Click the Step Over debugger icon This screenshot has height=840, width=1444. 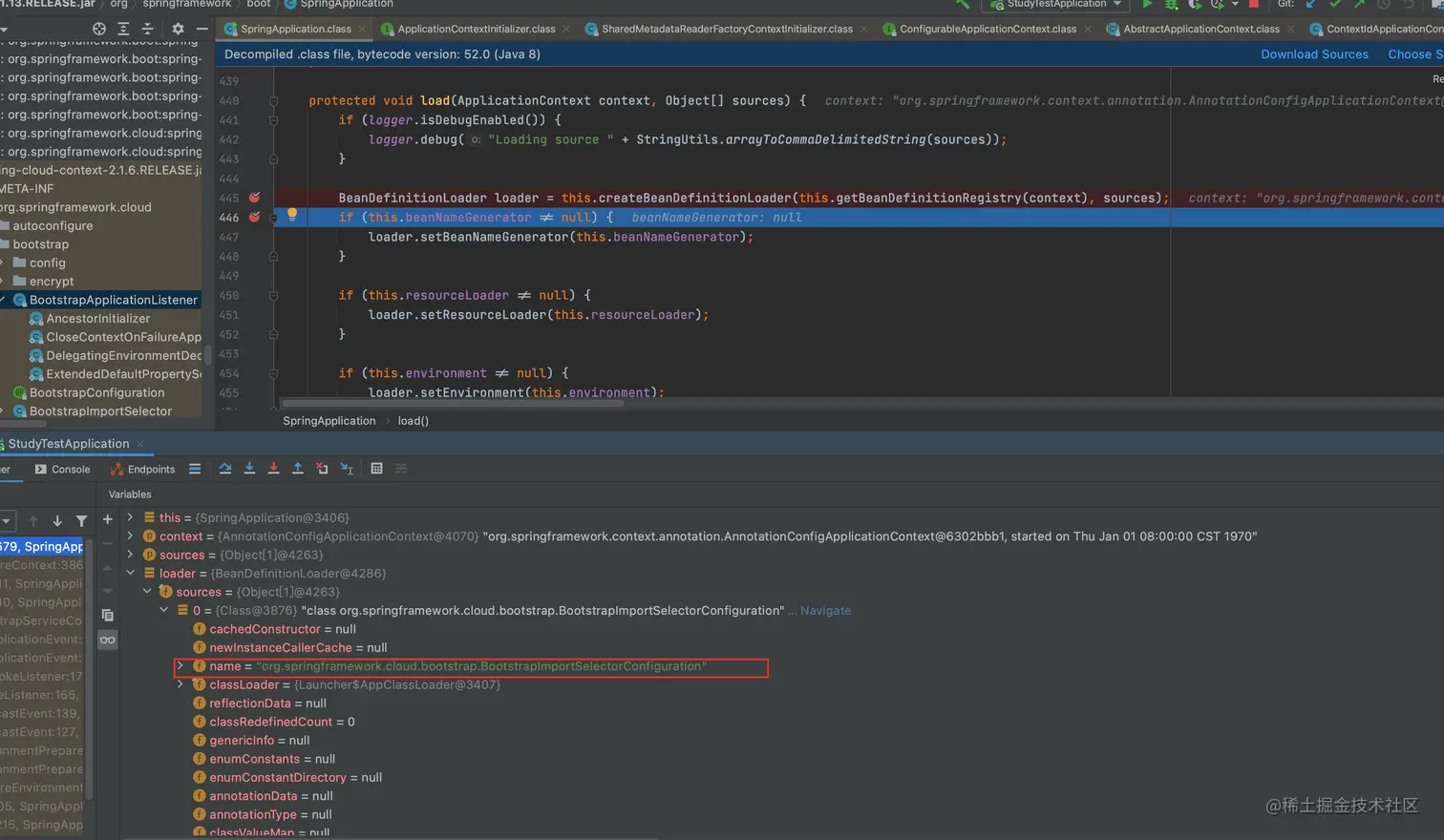point(225,469)
